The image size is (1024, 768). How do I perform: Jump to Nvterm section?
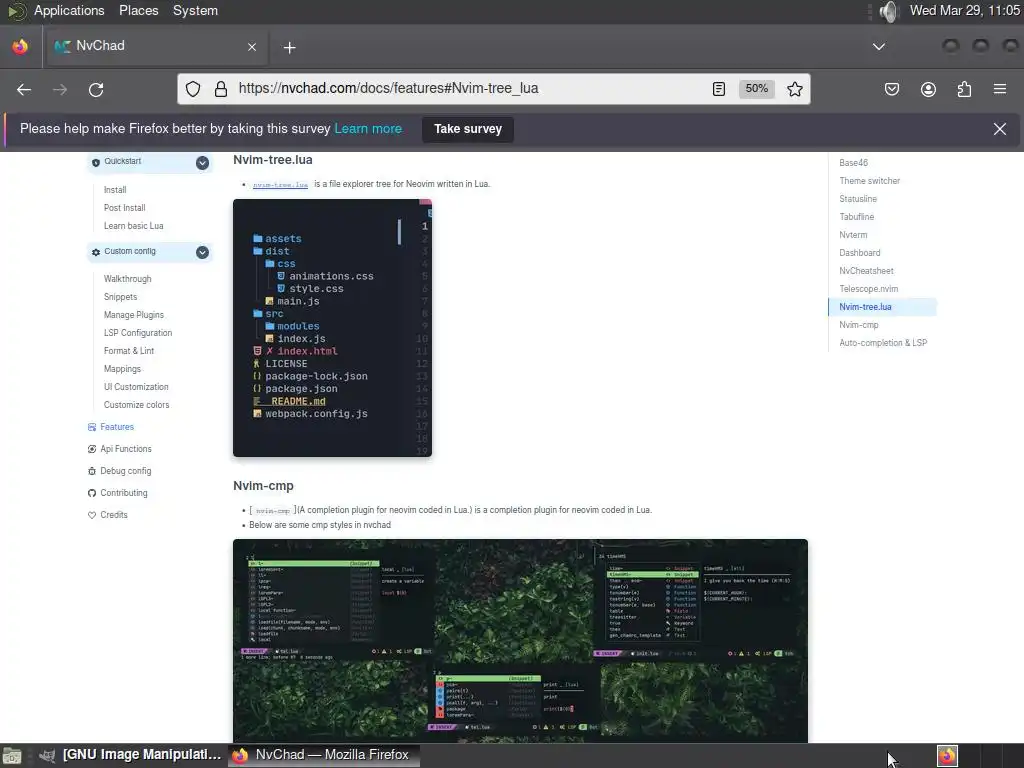pyautogui.click(x=853, y=235)
